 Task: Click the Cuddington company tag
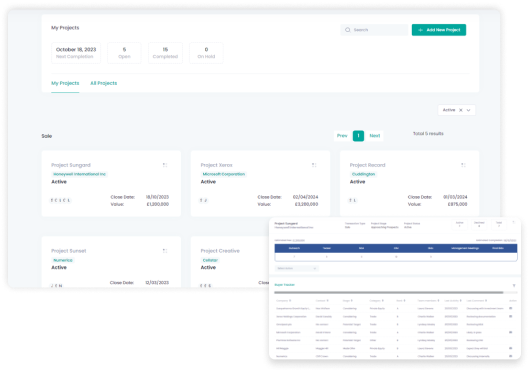click(363, 174)
